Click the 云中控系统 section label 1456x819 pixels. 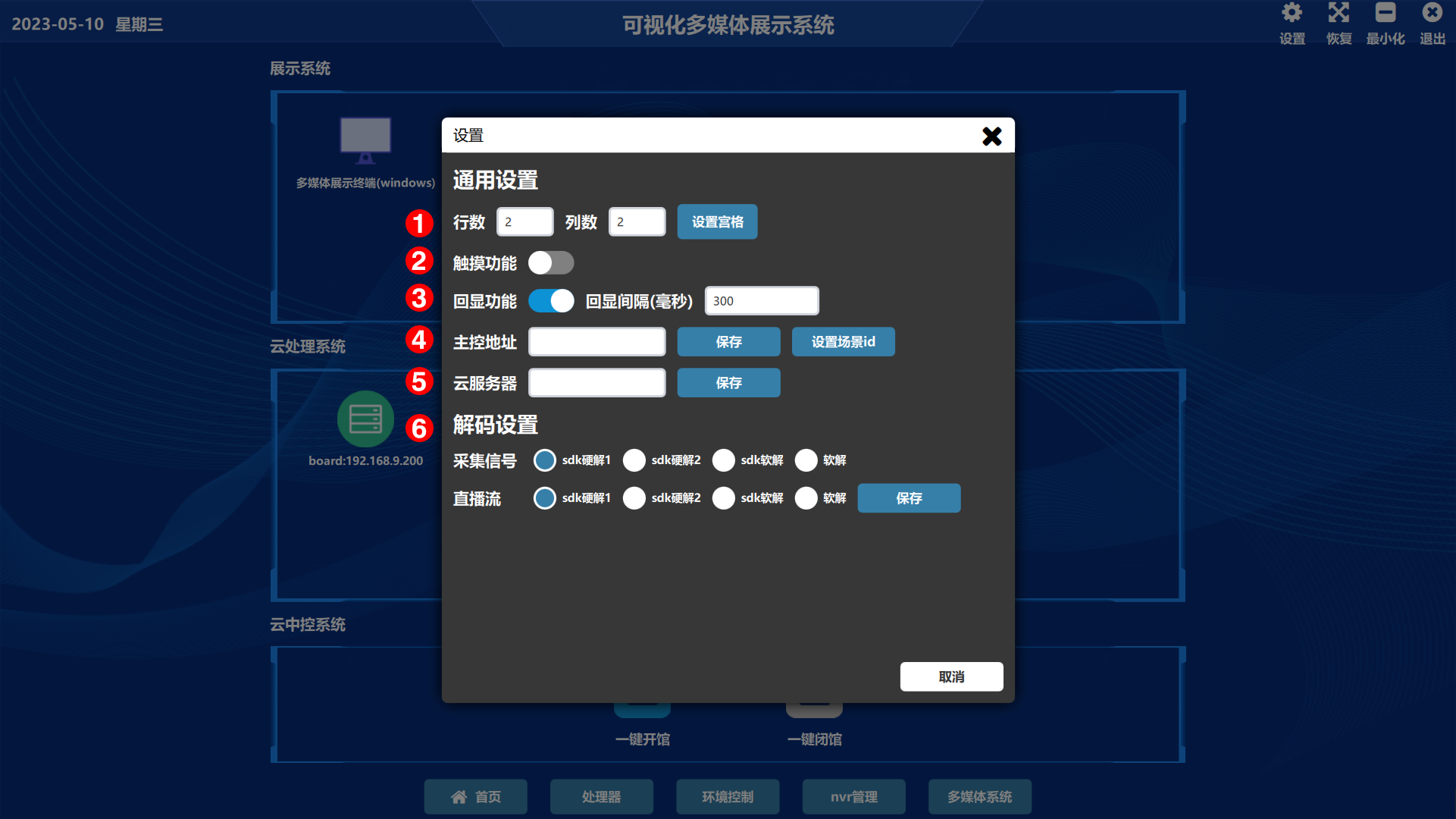[308, 625]
